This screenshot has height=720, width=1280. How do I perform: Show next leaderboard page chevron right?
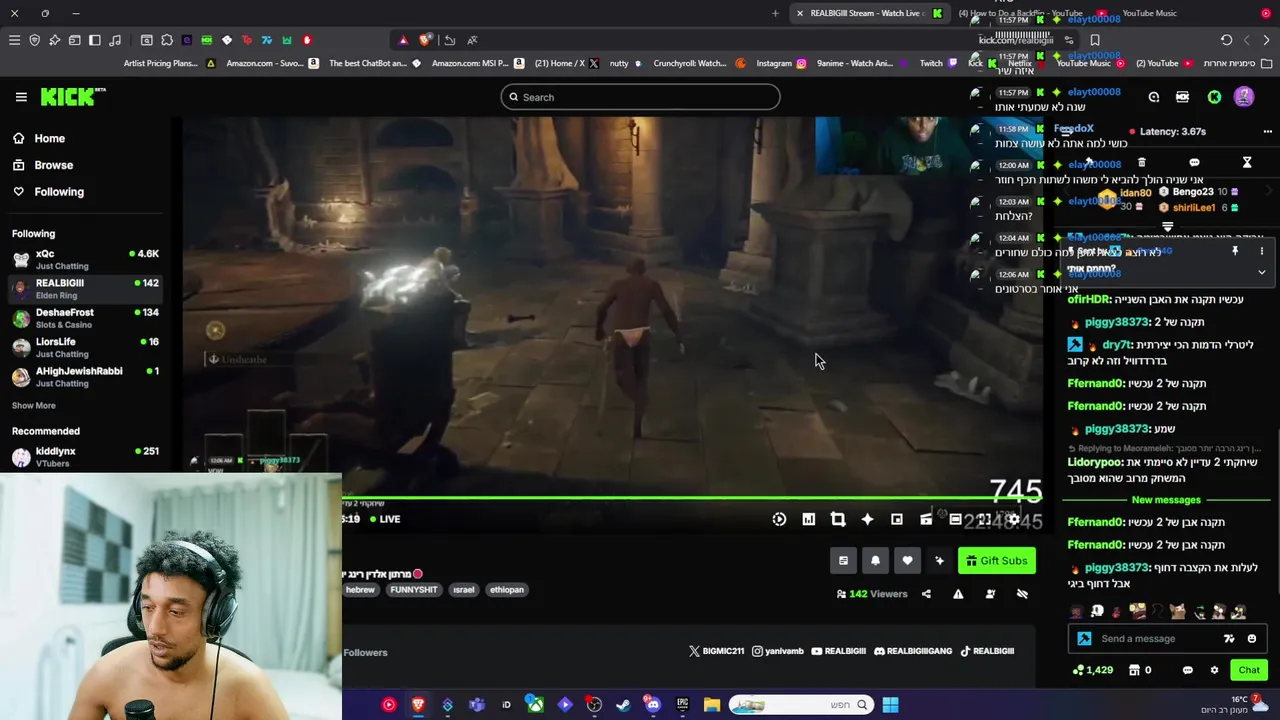1268,192
